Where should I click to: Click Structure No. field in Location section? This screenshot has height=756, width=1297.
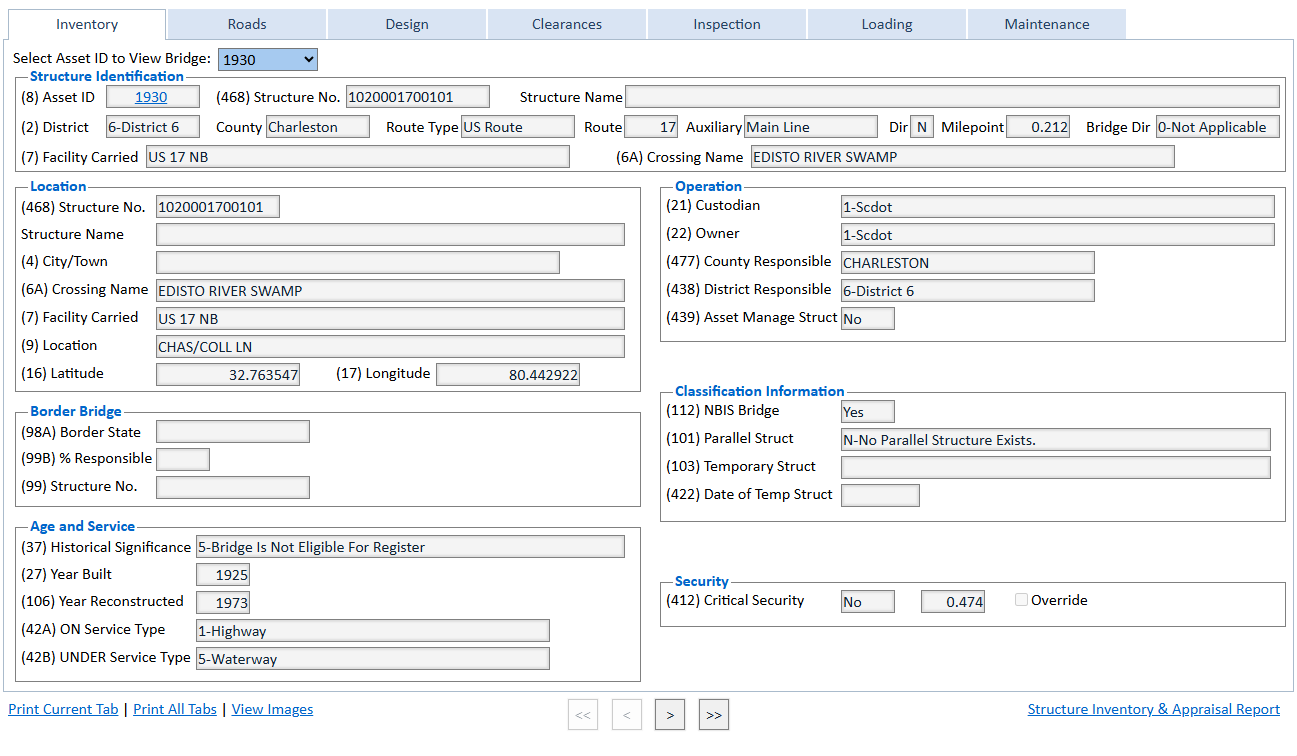[x=218, y=207]
